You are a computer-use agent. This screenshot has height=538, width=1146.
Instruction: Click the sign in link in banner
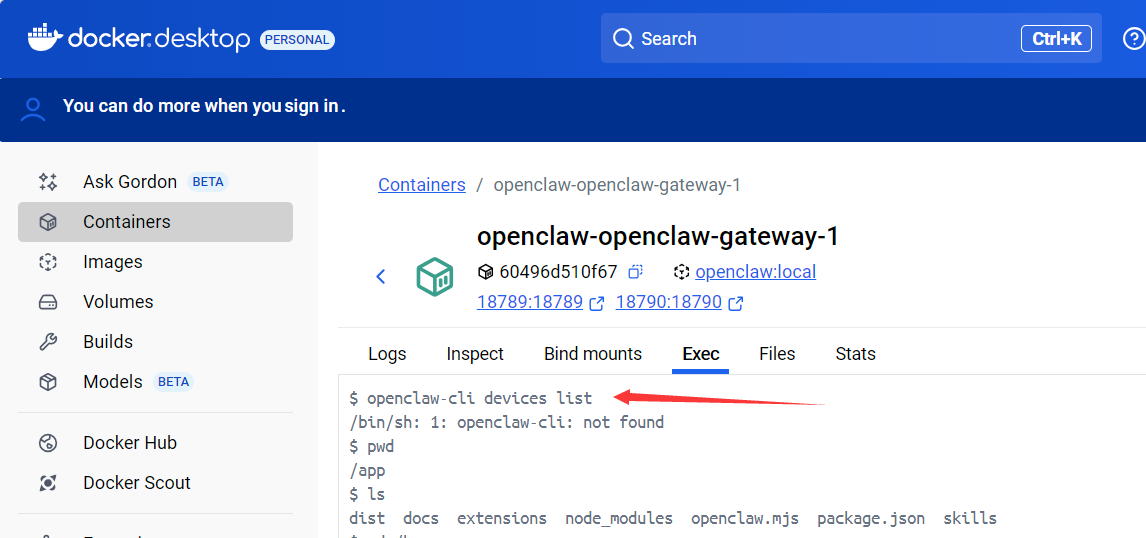(x=312, y=106)
